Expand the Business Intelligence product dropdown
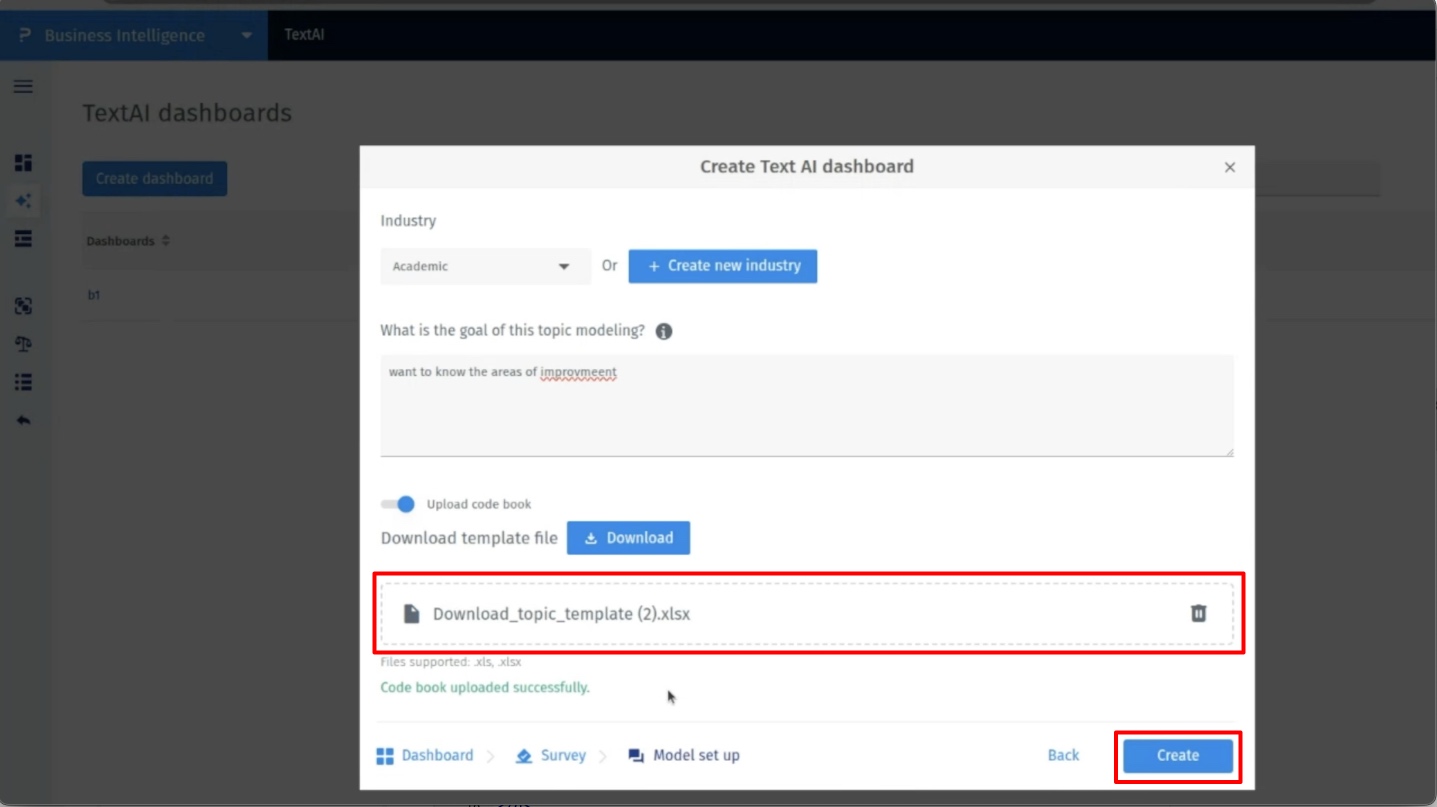Image resolution: width=1437 pixels, height=807 pixels. point(246,36)
